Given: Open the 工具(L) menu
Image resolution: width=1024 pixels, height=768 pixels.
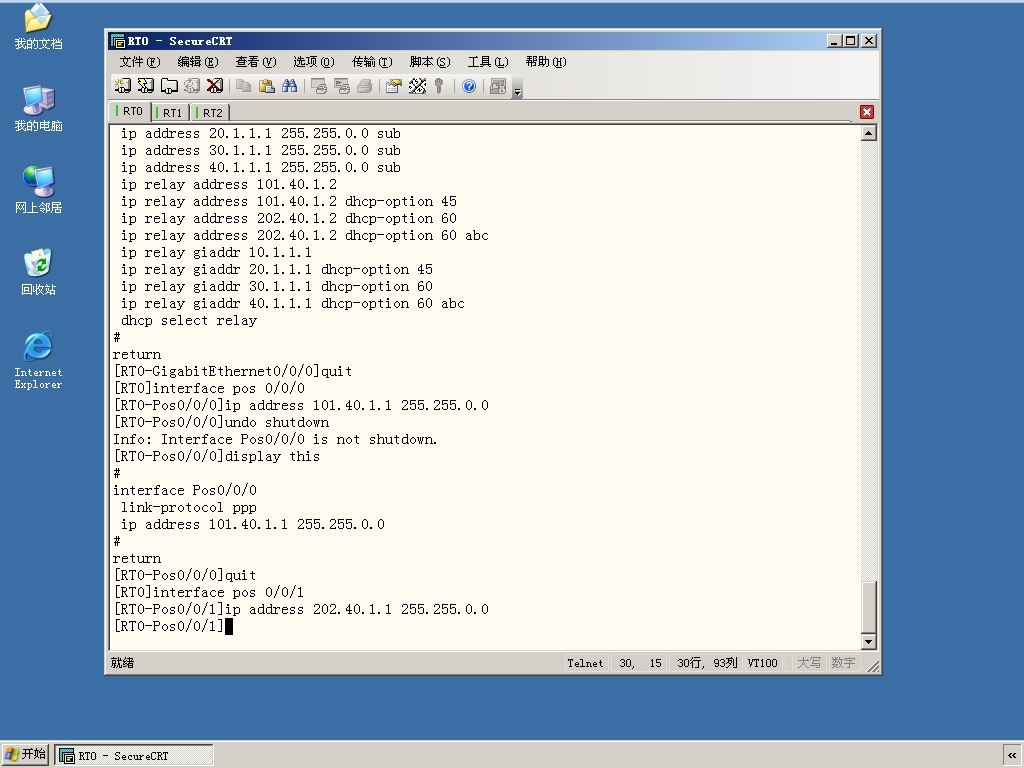Looking at the screenshot, I should 488,61.
